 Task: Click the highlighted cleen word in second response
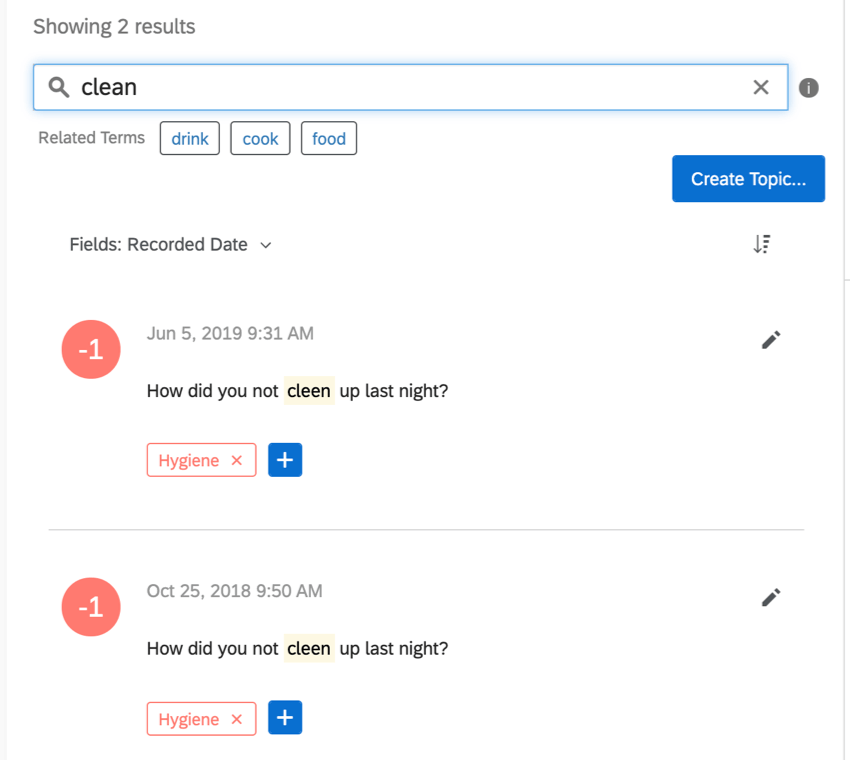tap(309, 648)
